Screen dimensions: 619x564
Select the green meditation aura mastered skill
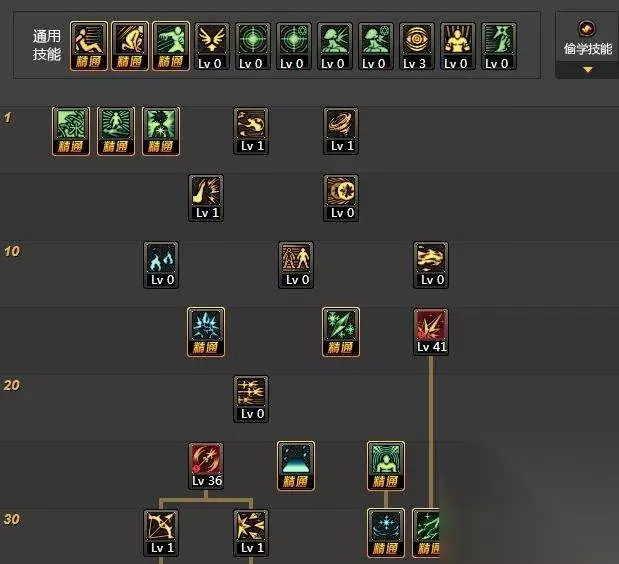[386, 466]
